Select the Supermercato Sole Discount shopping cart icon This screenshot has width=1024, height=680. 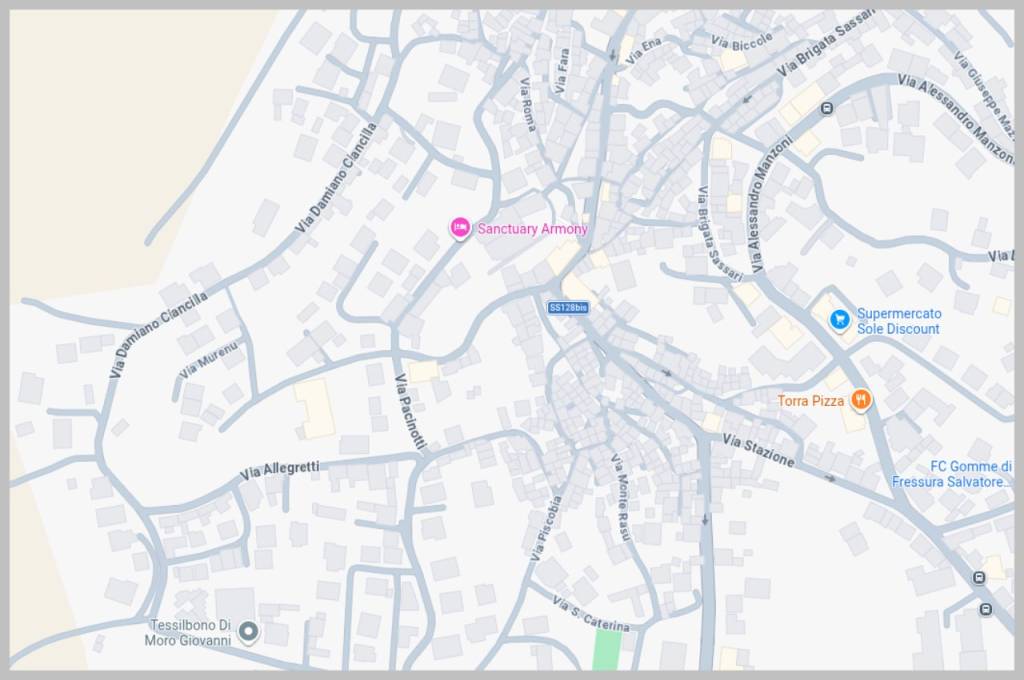pos(839,320)
